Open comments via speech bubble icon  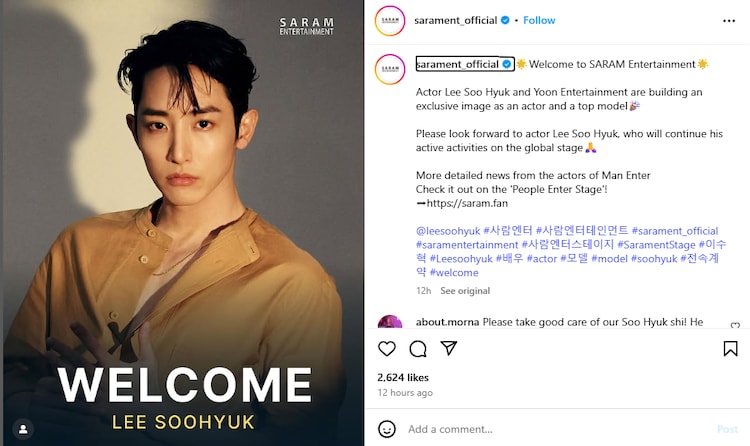[418, 349]
